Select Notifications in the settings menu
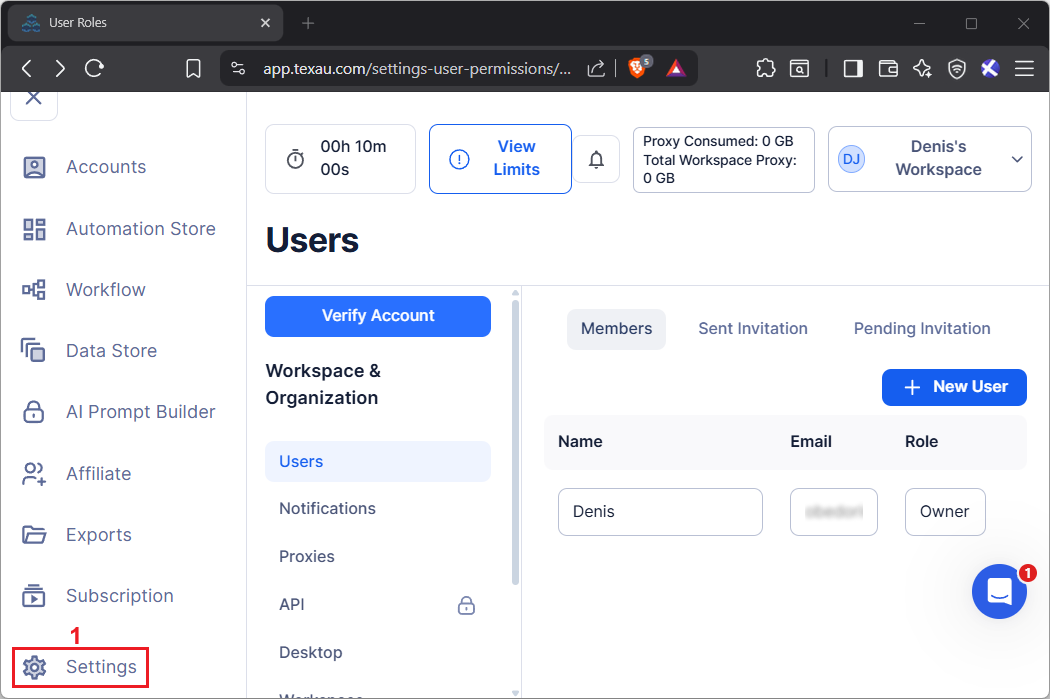 [x=327, y=509]
